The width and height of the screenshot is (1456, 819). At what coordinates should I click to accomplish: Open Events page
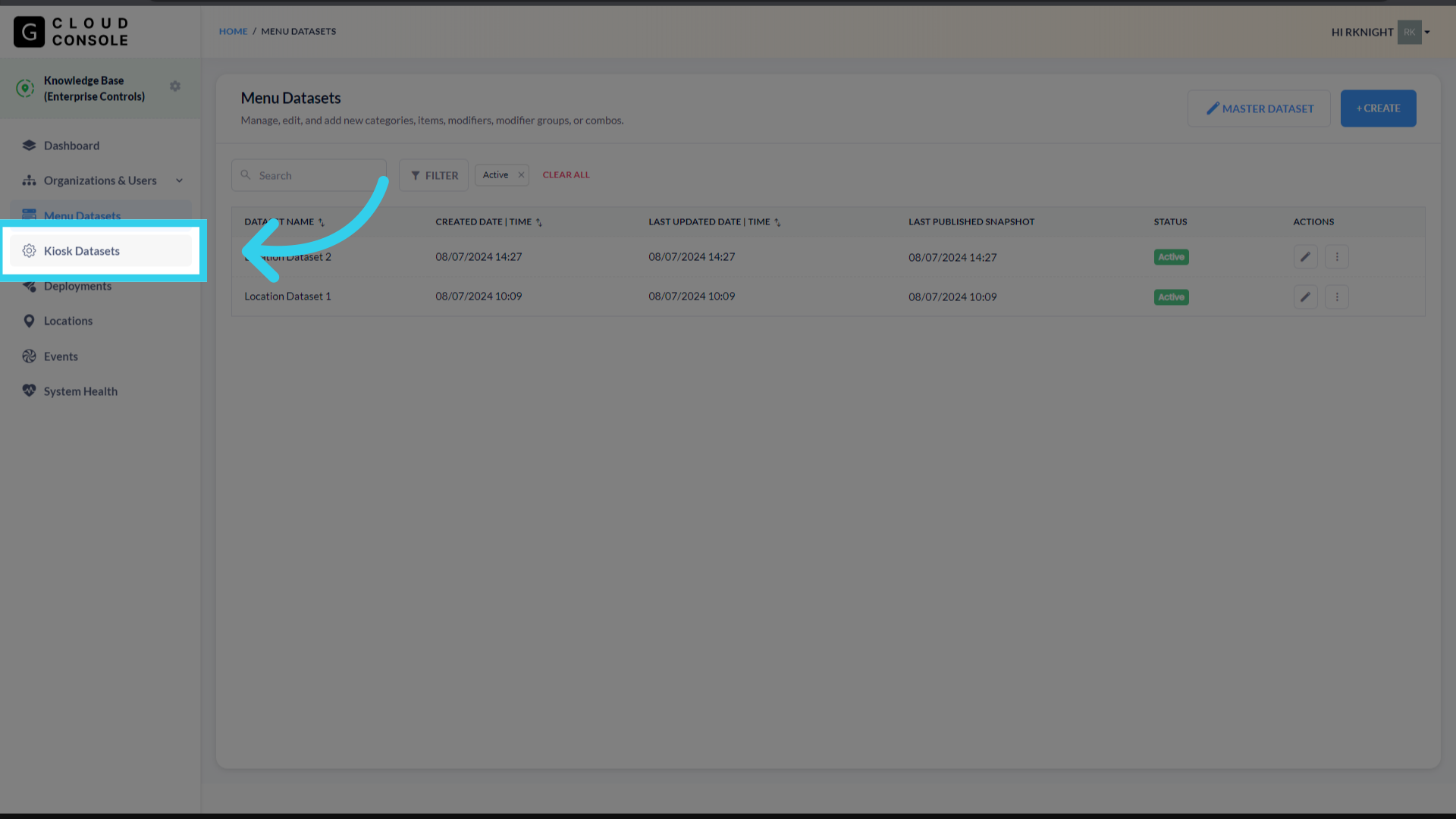coord(61,356)
